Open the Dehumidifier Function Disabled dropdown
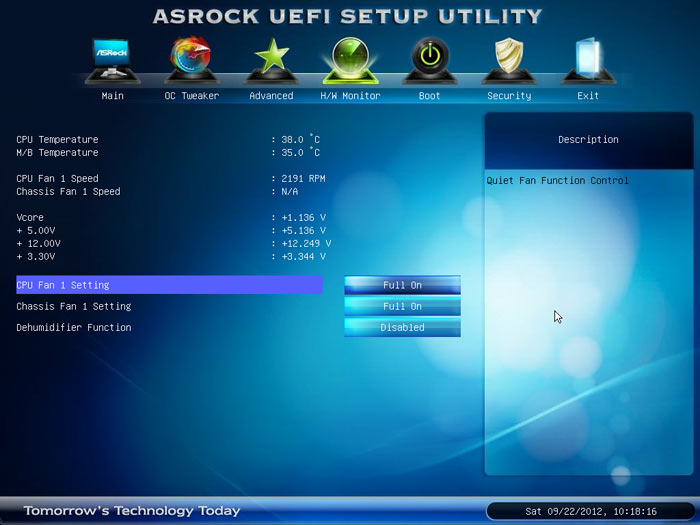The image size is (700, 525). (x=402, y=327)
